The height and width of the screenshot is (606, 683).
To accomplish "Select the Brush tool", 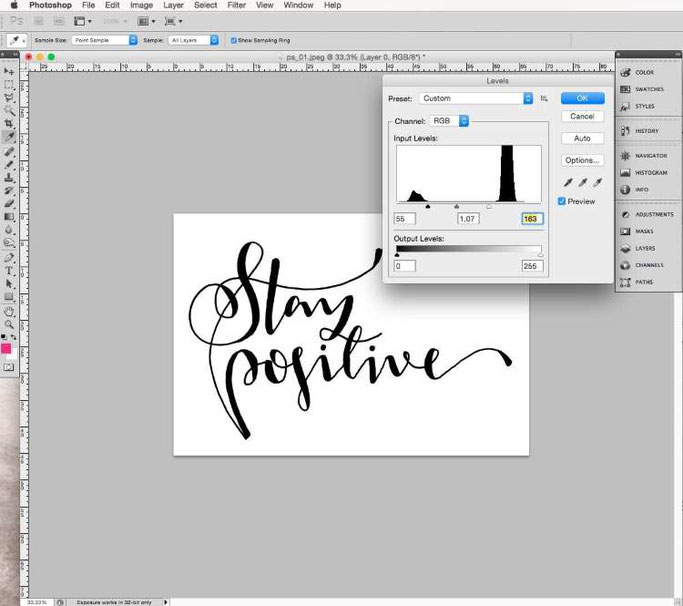I will pyautogui.click(x=9, y=164).
